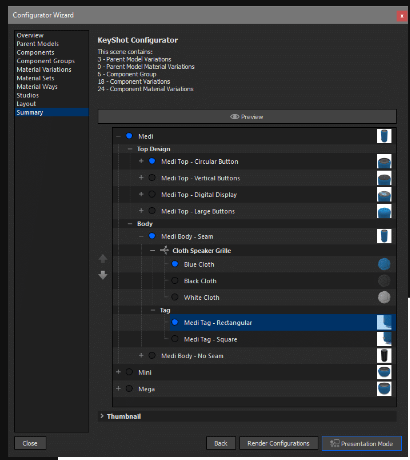Image resolution: width=410 pixels, height=460 pixels.
Task: Expand Medi Top - Circular Button node
Action: pyautogui.click(x=141, y=161)
